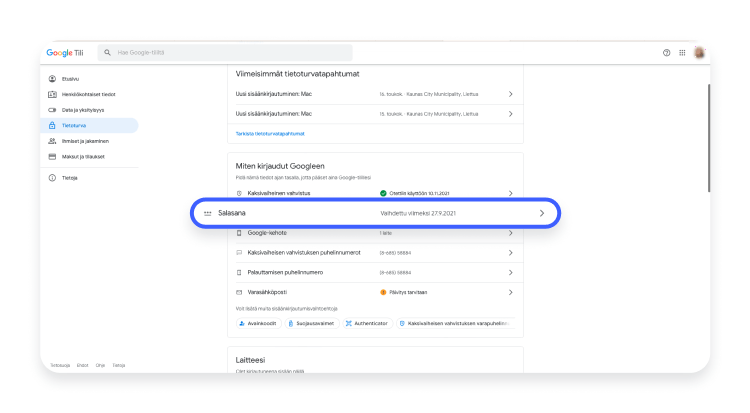Open the Tarkista tietoturvatapahtumat link
750x413 pixels.
(270, 134)
